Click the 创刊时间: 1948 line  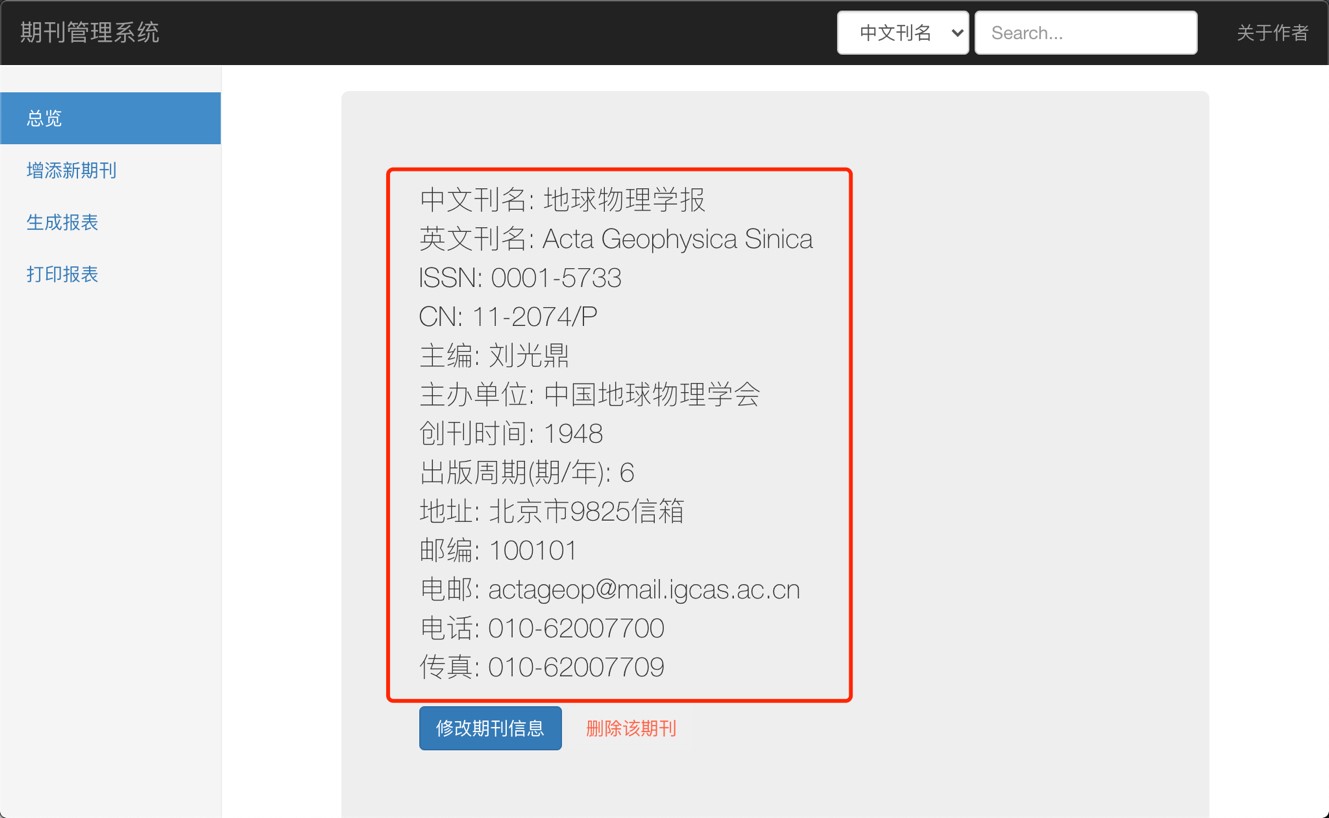coord(511,434)
